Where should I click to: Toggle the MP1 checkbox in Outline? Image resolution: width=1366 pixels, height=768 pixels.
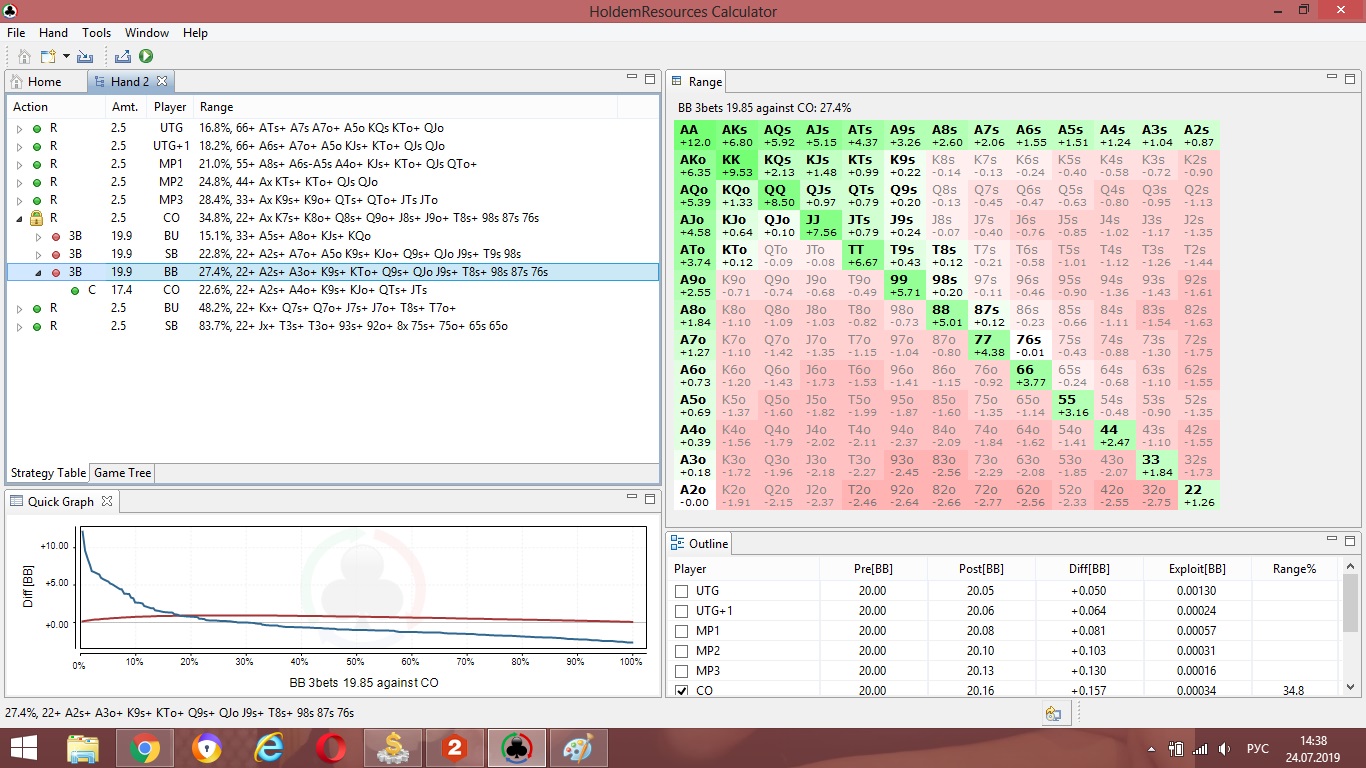coord(682,631)
